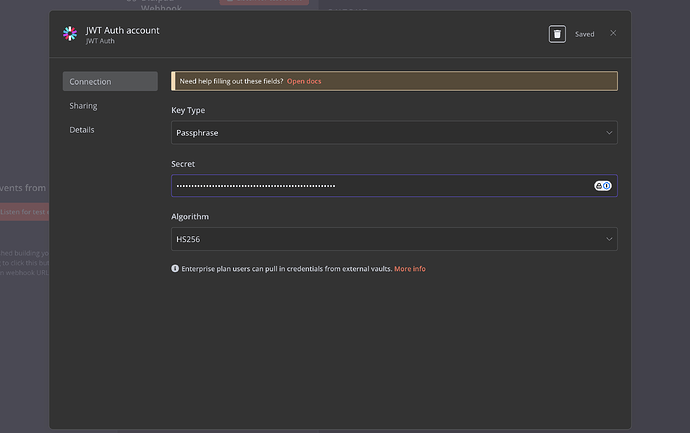
Task: Click the Algorithm label
Action: pos(190,216)
